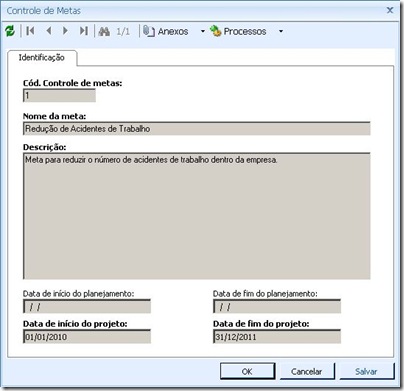Click the Processos toolbar icon
This screenshot has width=404, height=391.
coord(216,31)
